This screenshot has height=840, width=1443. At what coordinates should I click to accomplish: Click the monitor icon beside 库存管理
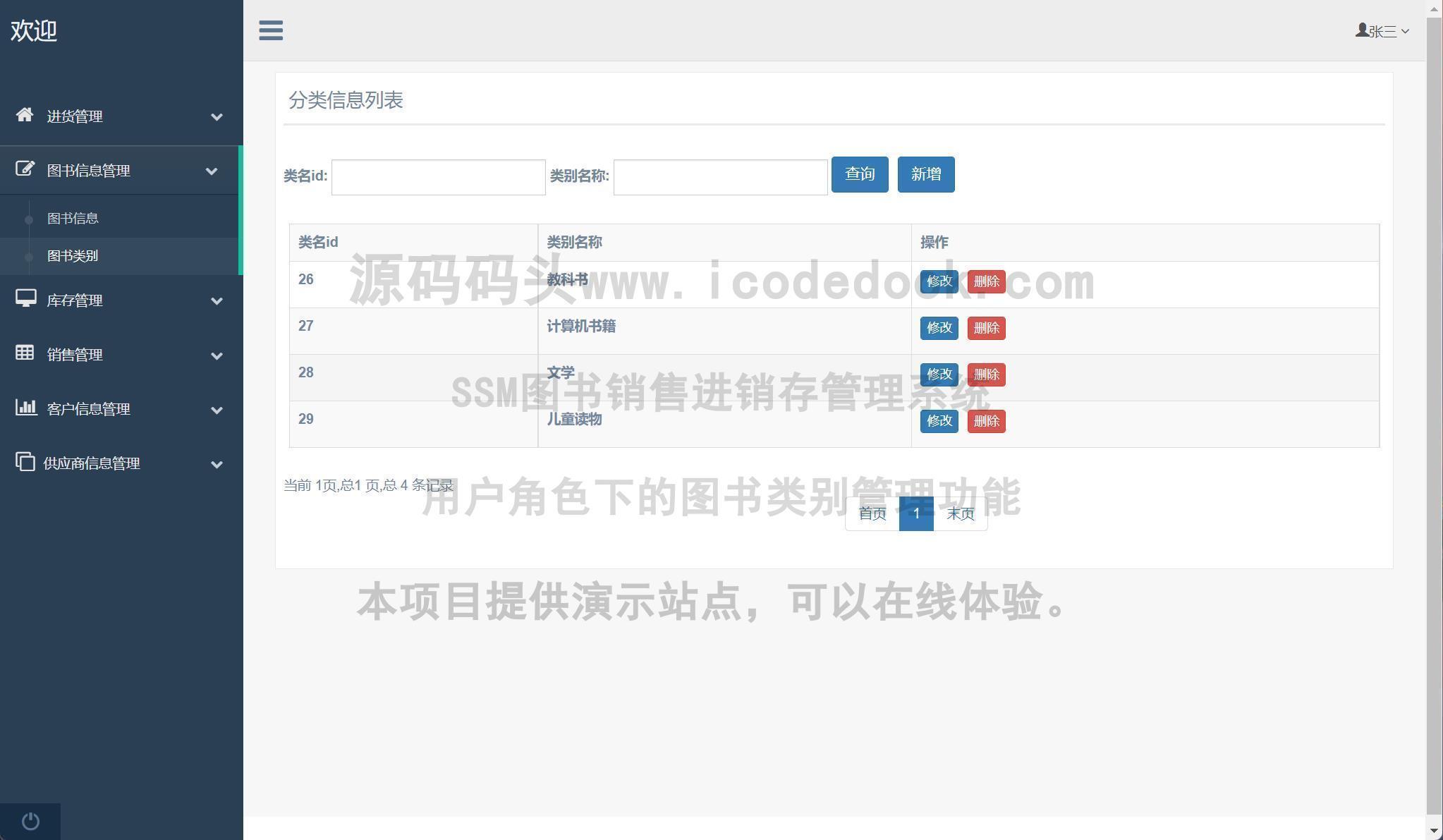(x=26, y=299)
